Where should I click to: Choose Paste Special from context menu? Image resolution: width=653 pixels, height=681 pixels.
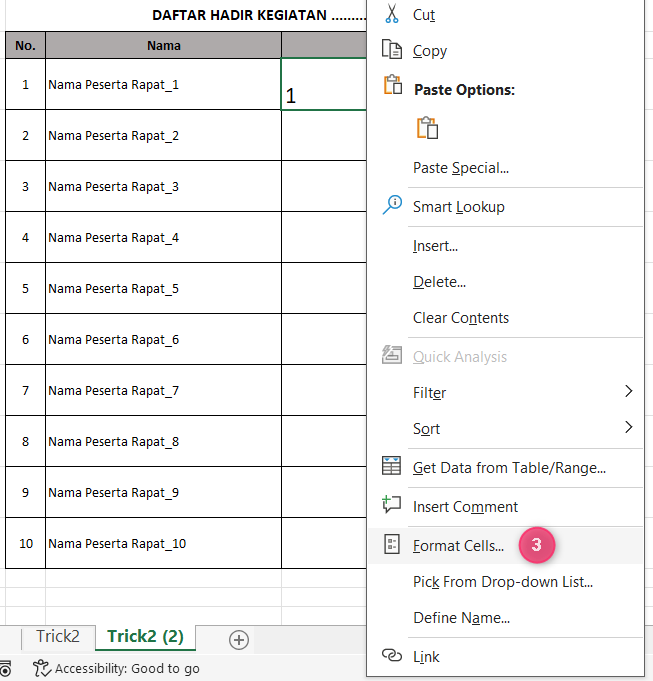pos(460,168)
